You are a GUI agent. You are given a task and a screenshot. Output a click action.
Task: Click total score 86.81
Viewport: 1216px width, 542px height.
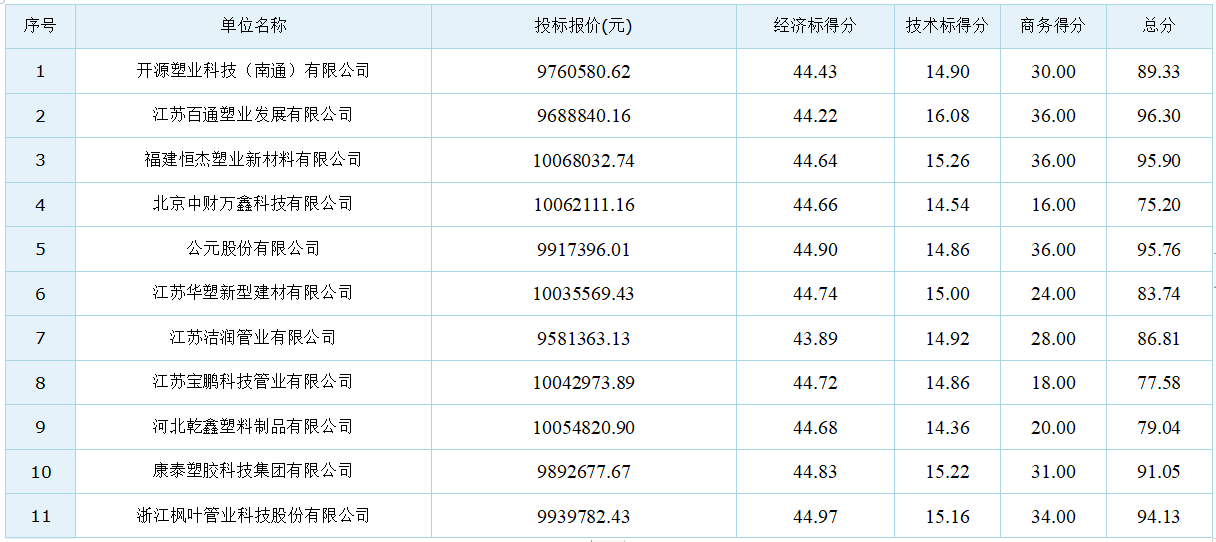click(1159, 339)
